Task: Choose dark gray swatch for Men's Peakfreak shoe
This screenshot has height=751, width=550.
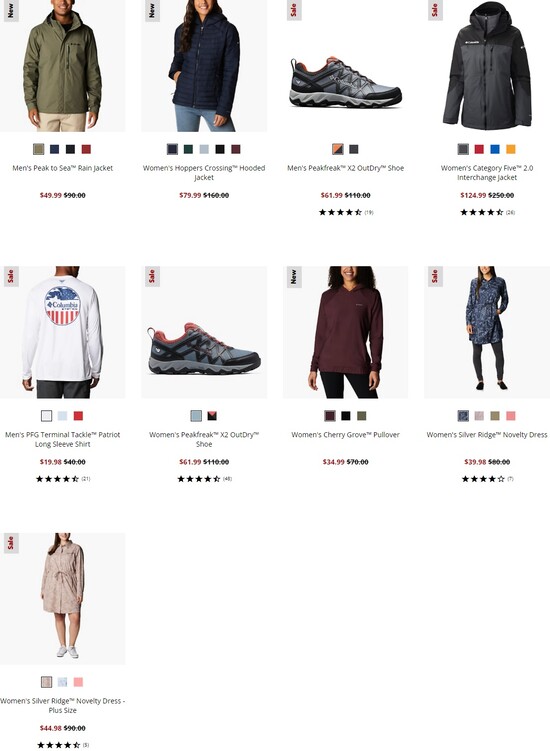Action: point(354,149)
